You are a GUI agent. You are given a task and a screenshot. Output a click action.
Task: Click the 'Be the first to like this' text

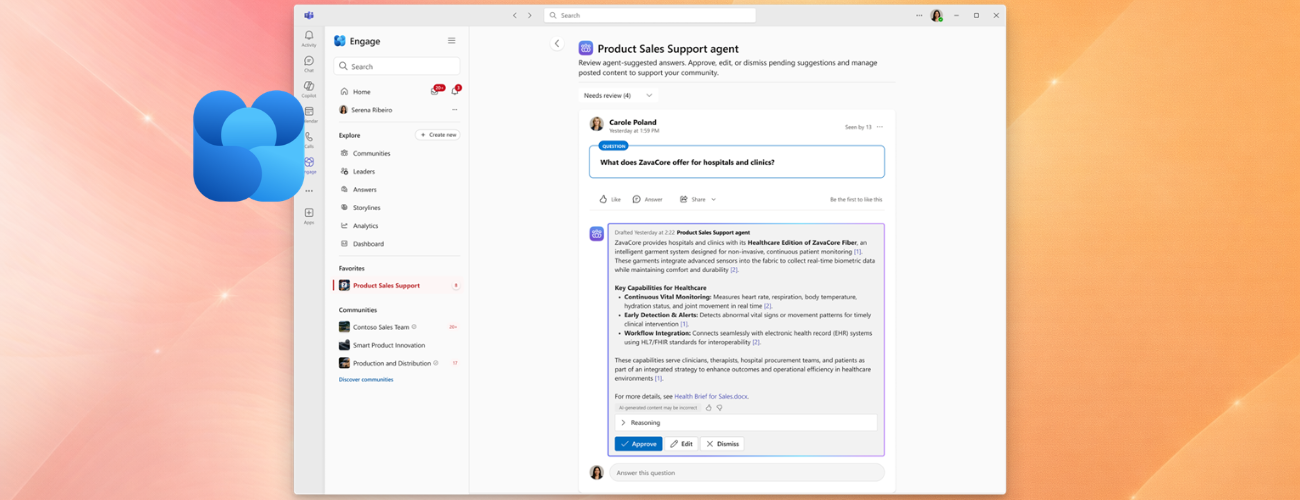tap(856, 199)
